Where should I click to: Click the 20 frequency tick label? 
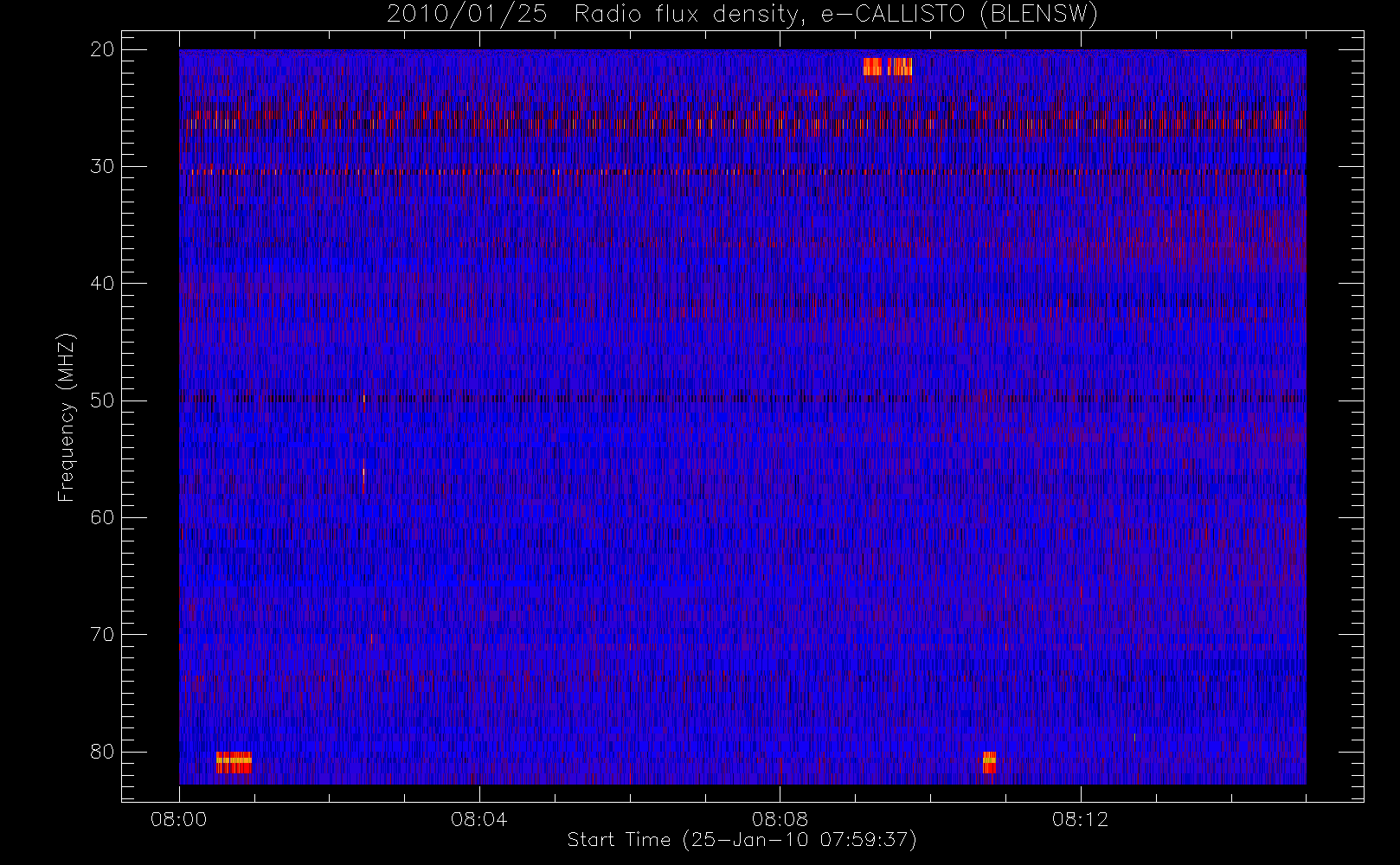[102, 49]
